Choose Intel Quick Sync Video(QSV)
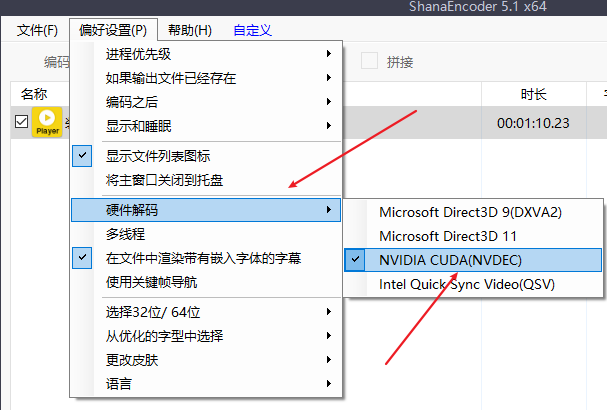This screenshot has height=410, width=607. tap(466, 284)
